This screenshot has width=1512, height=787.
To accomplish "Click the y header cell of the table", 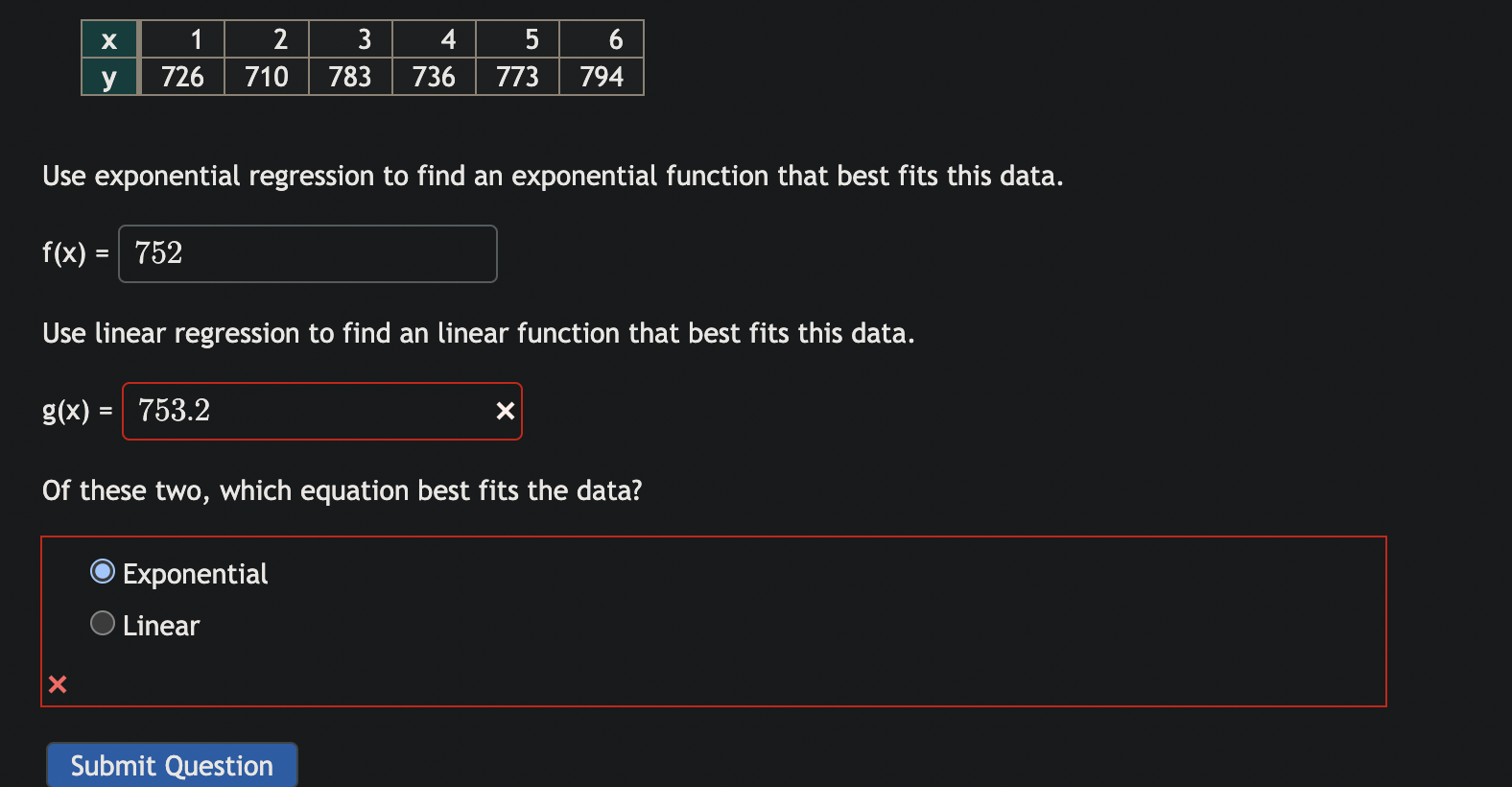I will (108, 76).
